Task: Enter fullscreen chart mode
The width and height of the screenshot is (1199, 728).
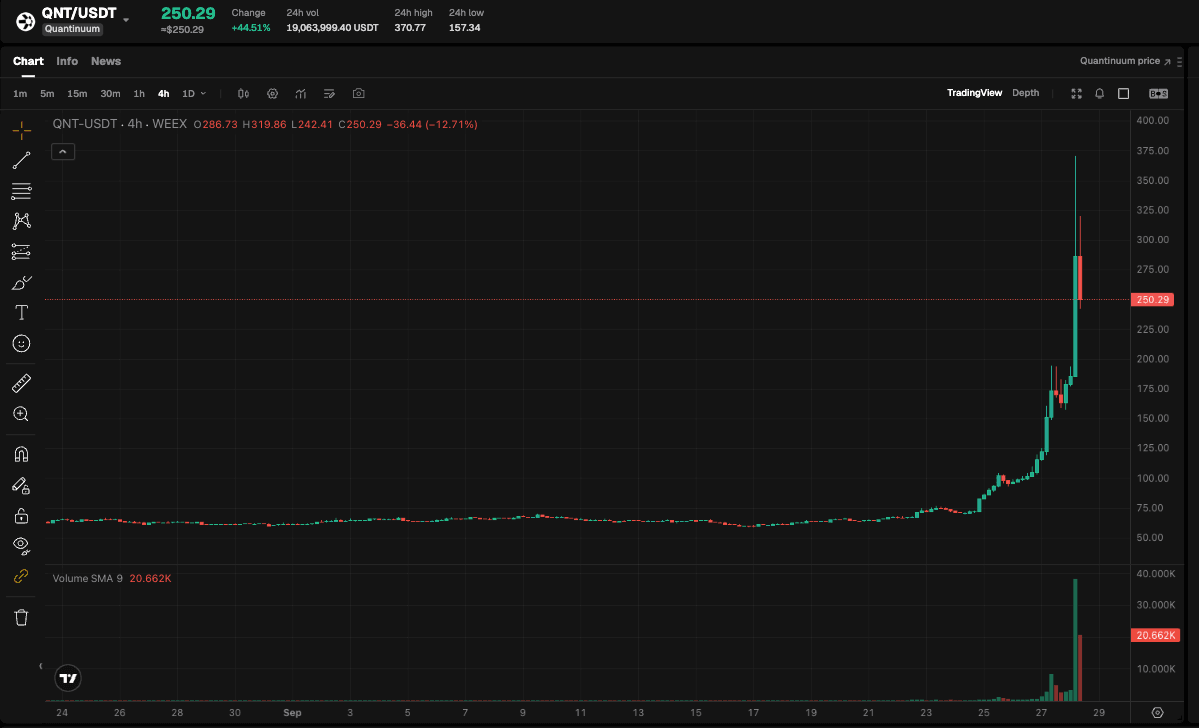Action: point(1077,93)
